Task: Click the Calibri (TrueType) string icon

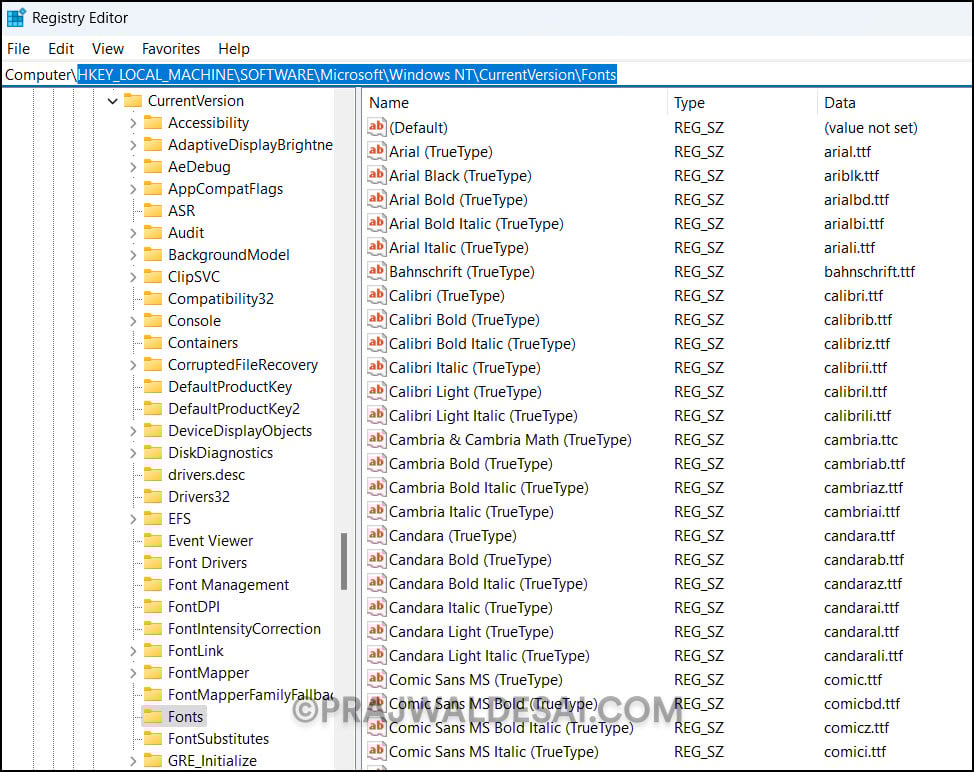Action: (376, 295)
